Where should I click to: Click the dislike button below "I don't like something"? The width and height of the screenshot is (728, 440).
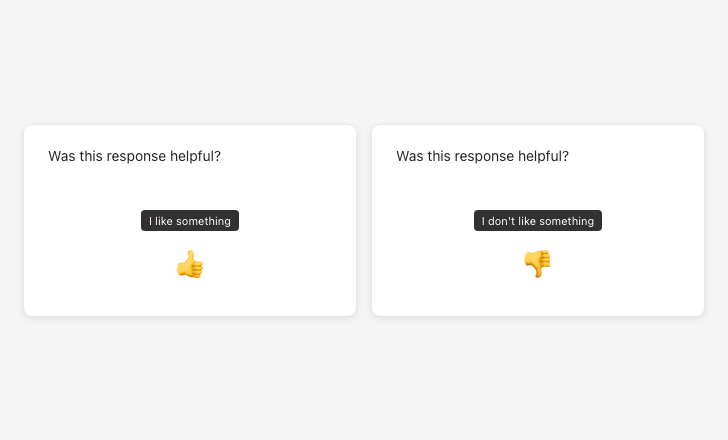click(x=537, y=264)
